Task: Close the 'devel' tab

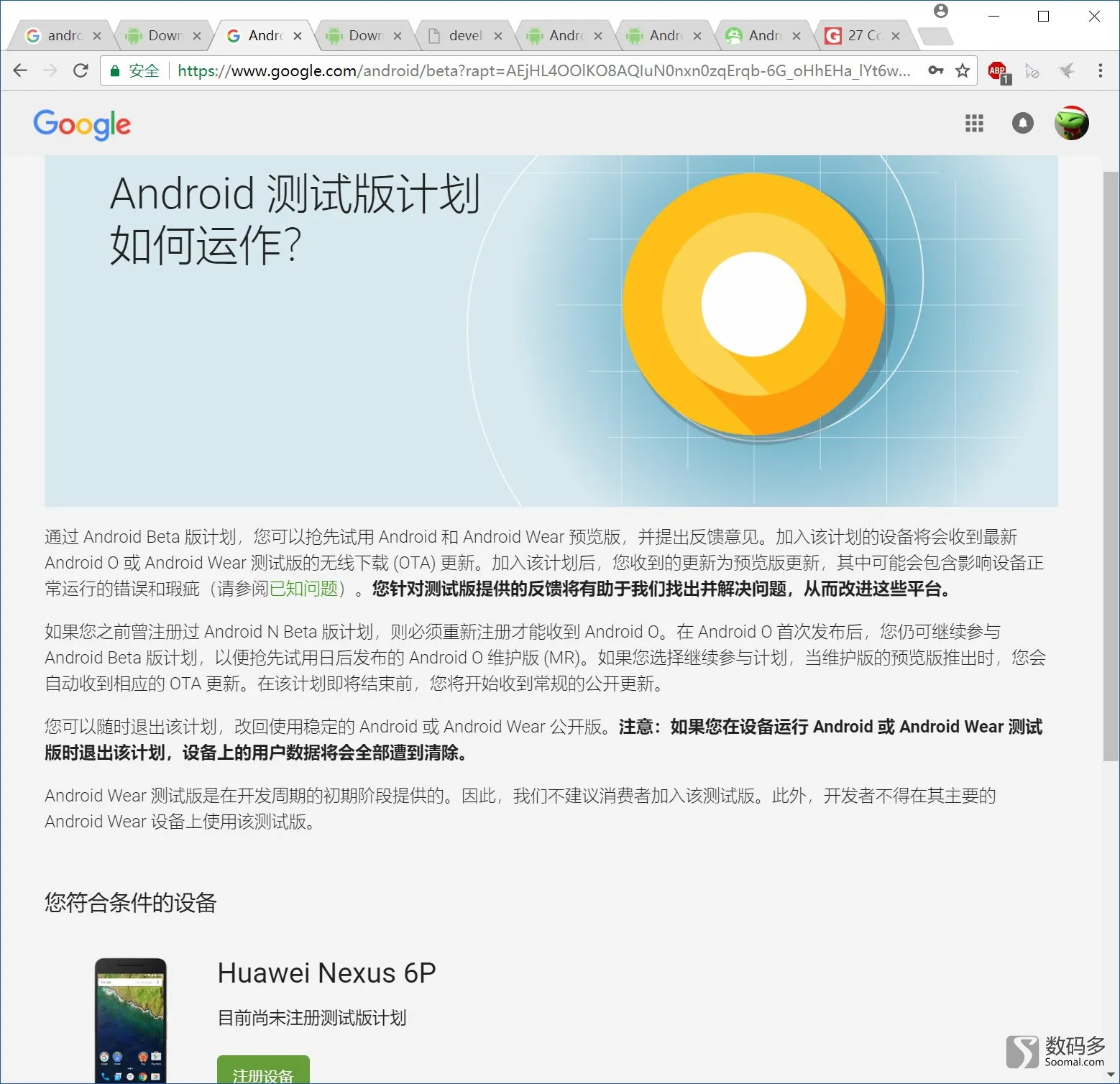Action: [x=497, y=35]
